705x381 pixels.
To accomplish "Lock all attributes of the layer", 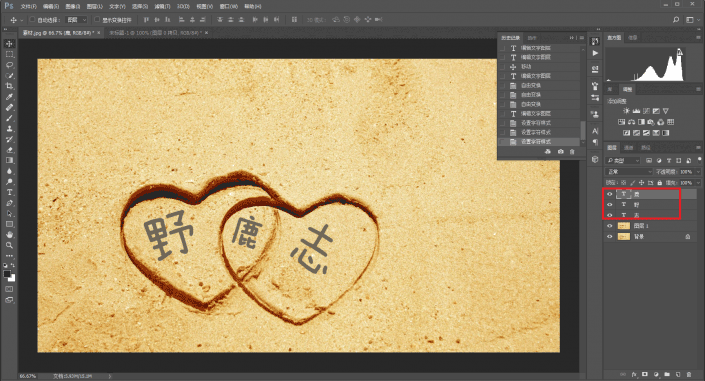I will point(660,183).
